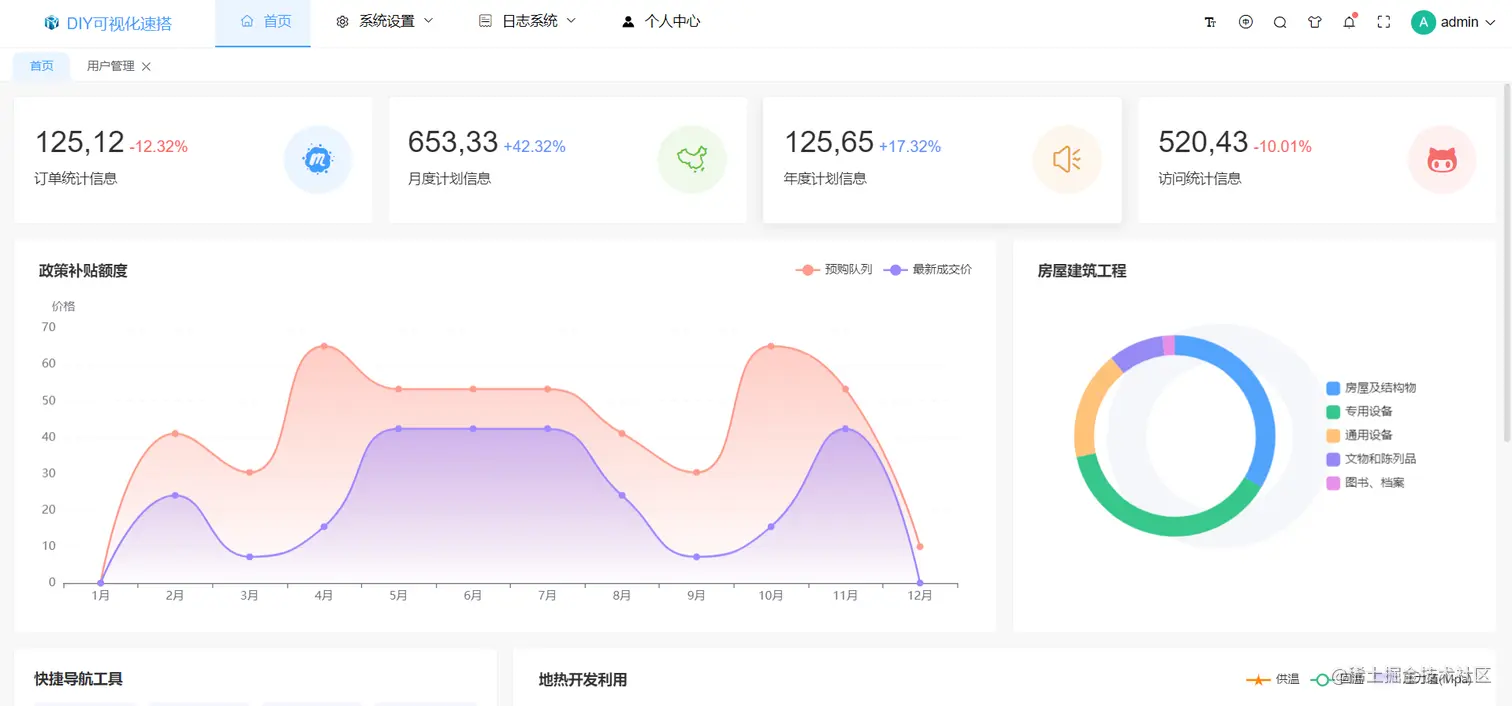Toggle 最新成交价 series in legend
Screen dimensions: 1512x706
pos(928,270)
